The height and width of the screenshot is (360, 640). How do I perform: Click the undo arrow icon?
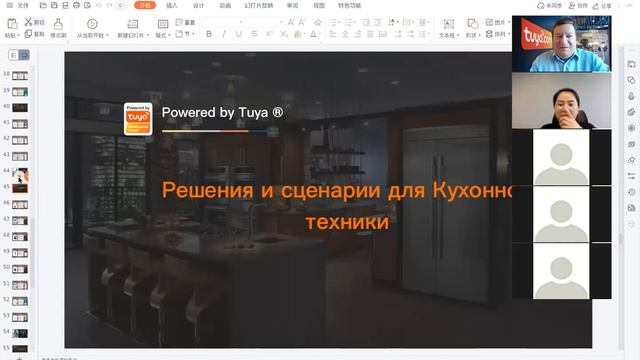click(x=99, y=5)
